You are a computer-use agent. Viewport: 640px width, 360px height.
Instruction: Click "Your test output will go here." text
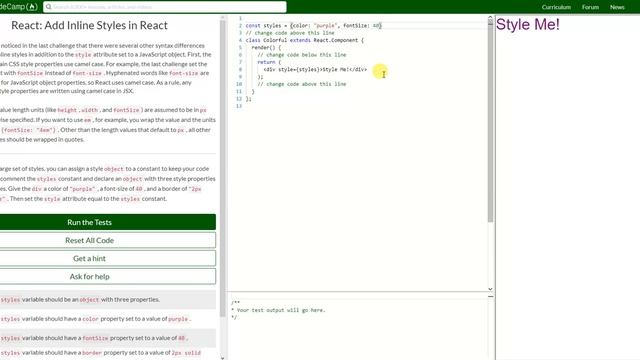(x=281, y=310)
